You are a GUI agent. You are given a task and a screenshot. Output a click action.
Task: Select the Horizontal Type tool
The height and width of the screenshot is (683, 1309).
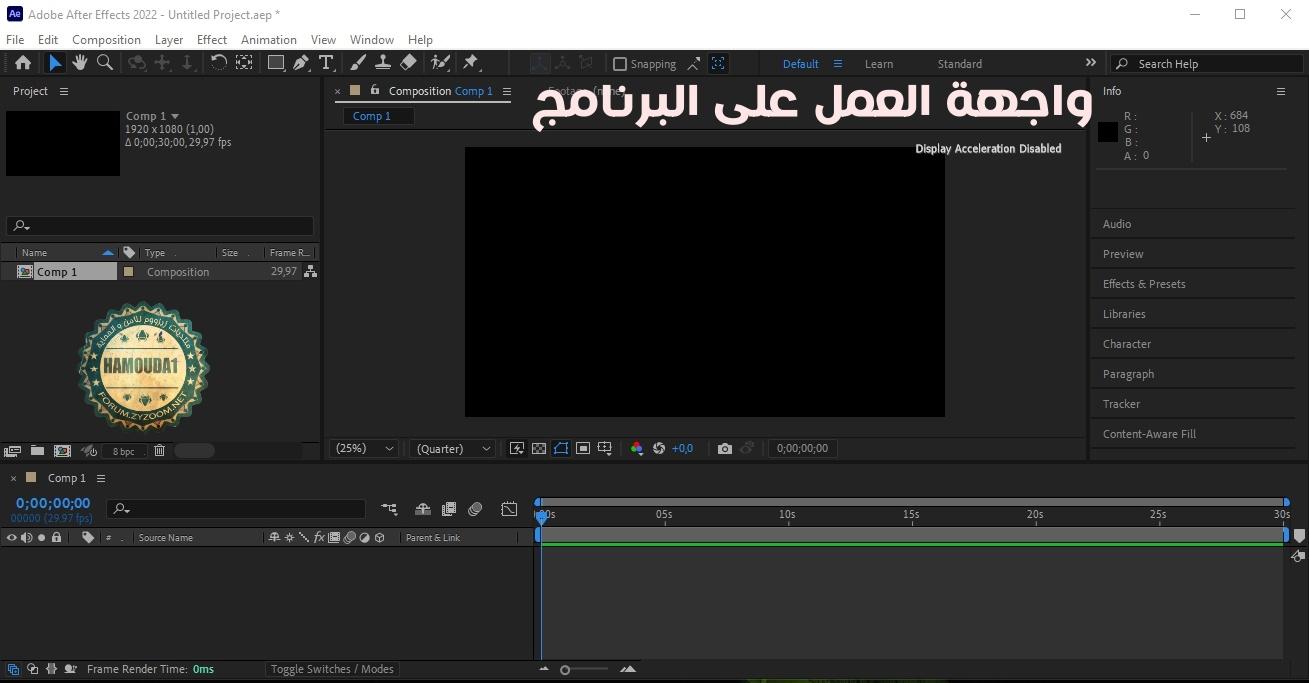(326, 63)
